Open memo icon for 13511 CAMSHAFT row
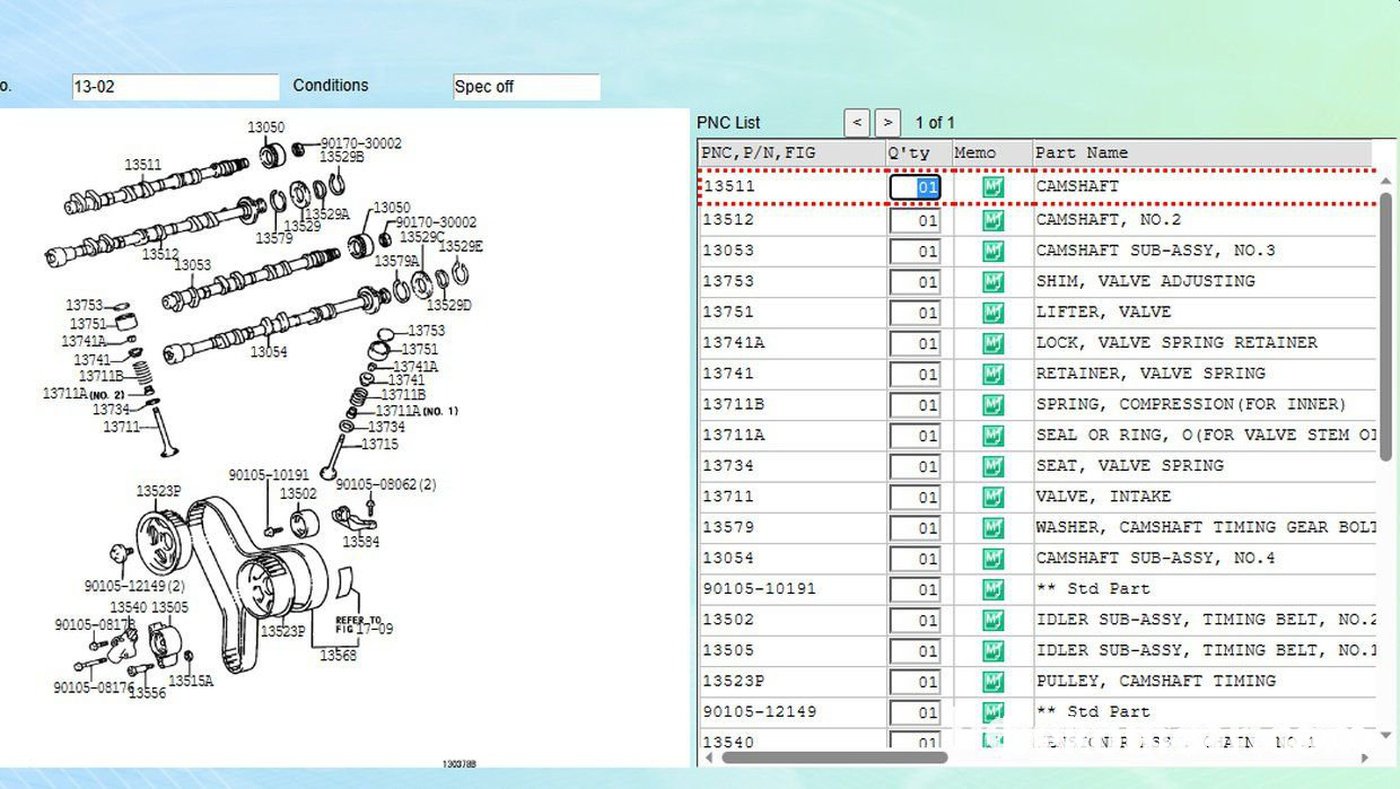Viewport: 1400px width, 789px height. pos(992,188)
